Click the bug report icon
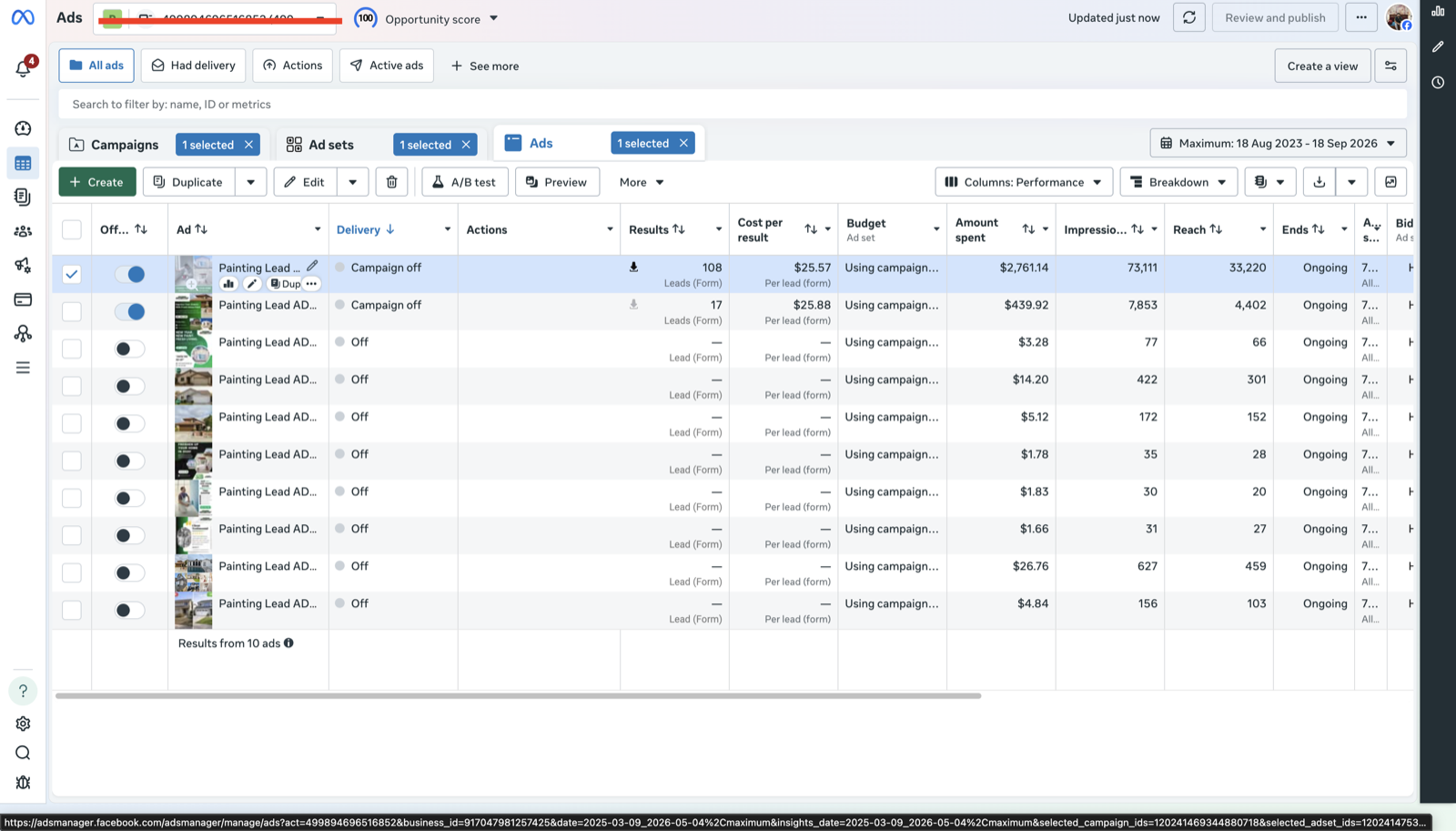The width and height of the screenshot is (1456, 831). coord(23,783)
